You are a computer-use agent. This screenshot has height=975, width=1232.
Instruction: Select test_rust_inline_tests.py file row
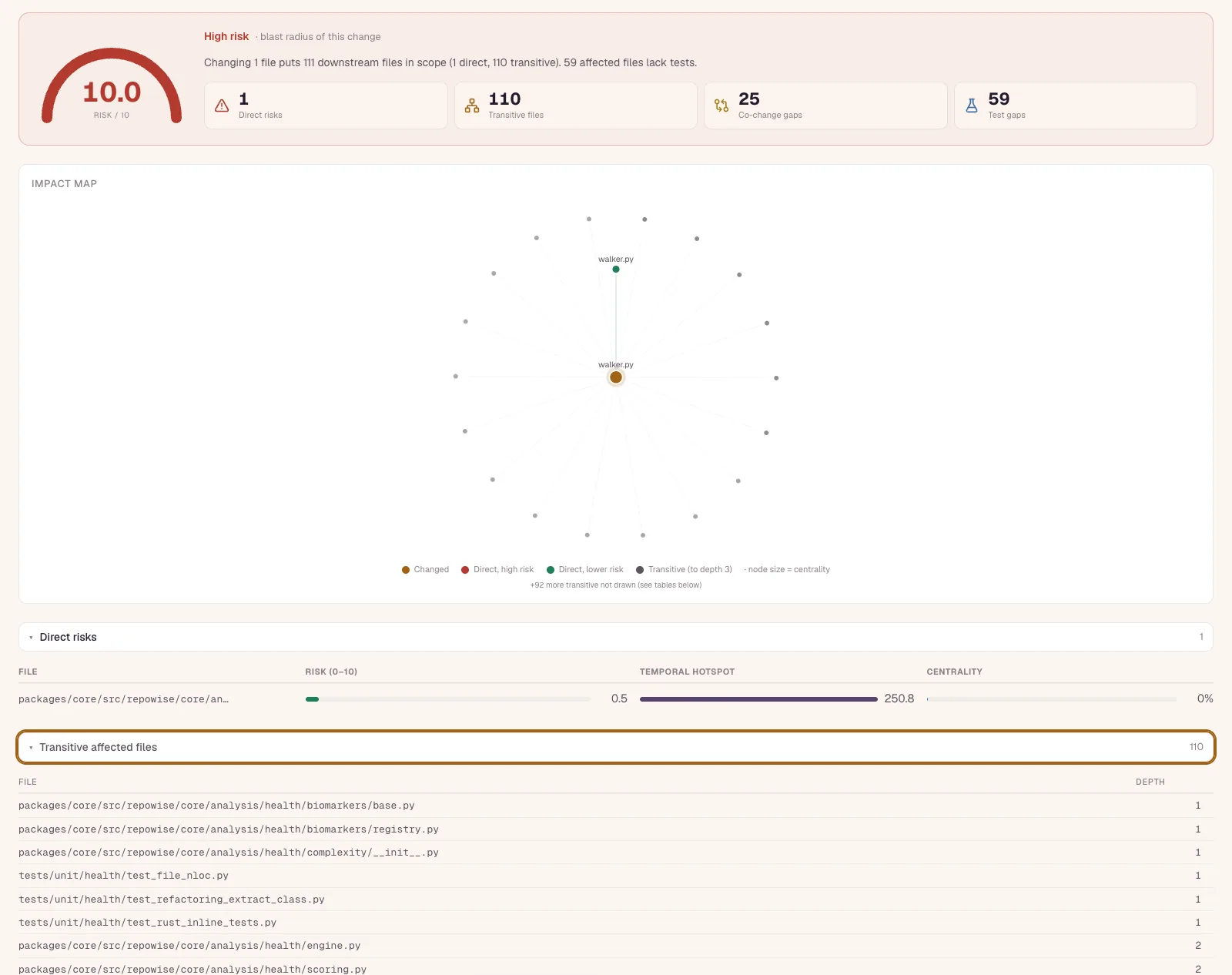pyautogui.click(x=616, y=923)
